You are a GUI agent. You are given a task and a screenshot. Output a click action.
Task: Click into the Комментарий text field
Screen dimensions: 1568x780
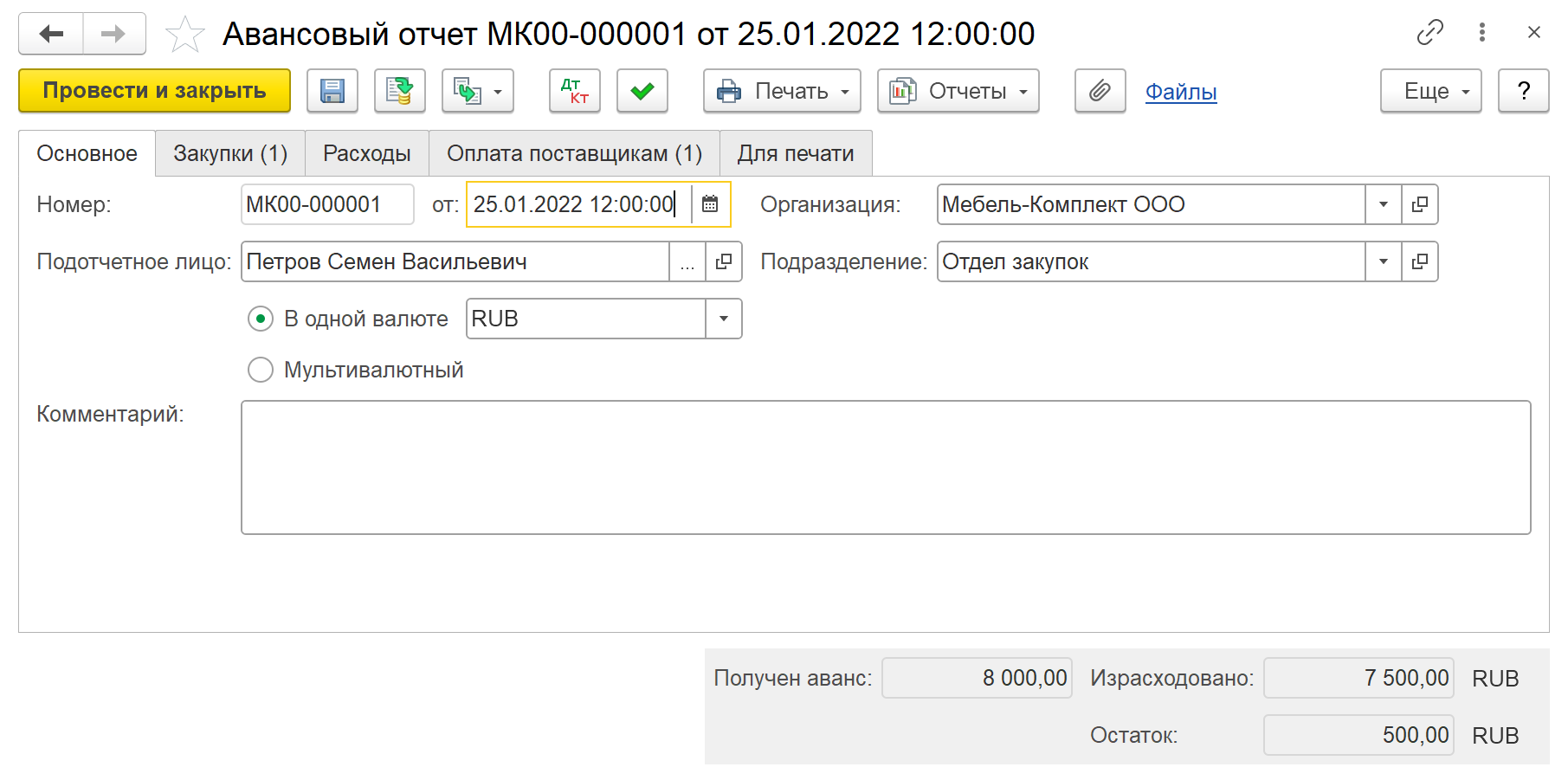point(885,467)
